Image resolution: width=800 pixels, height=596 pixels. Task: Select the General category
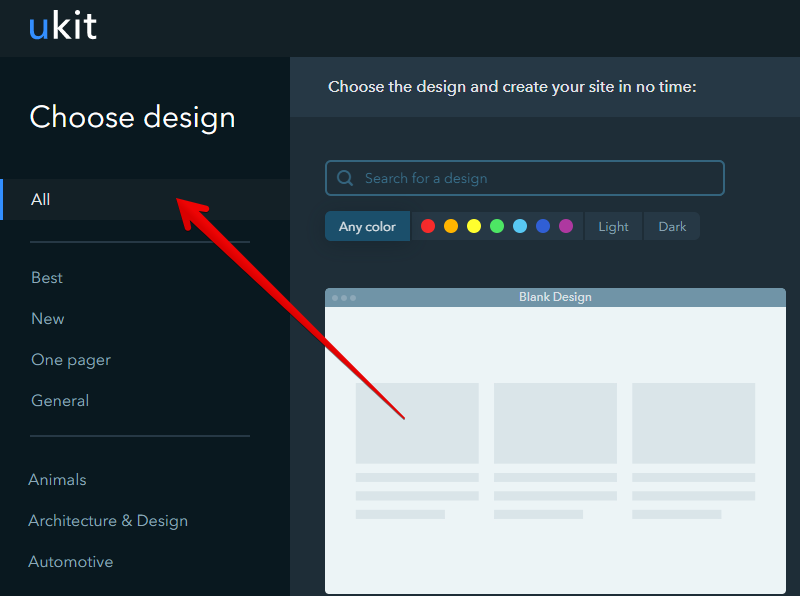click(60, 401)
